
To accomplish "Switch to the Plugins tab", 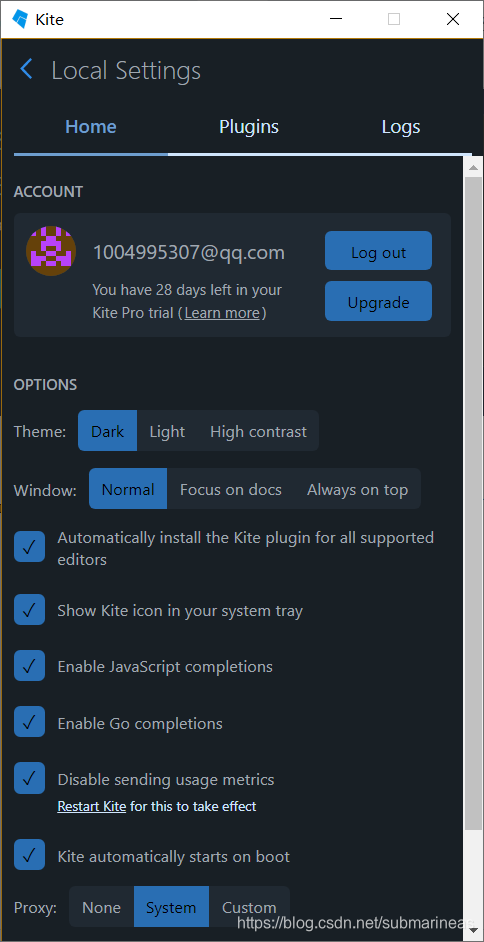I will (249, 127).
